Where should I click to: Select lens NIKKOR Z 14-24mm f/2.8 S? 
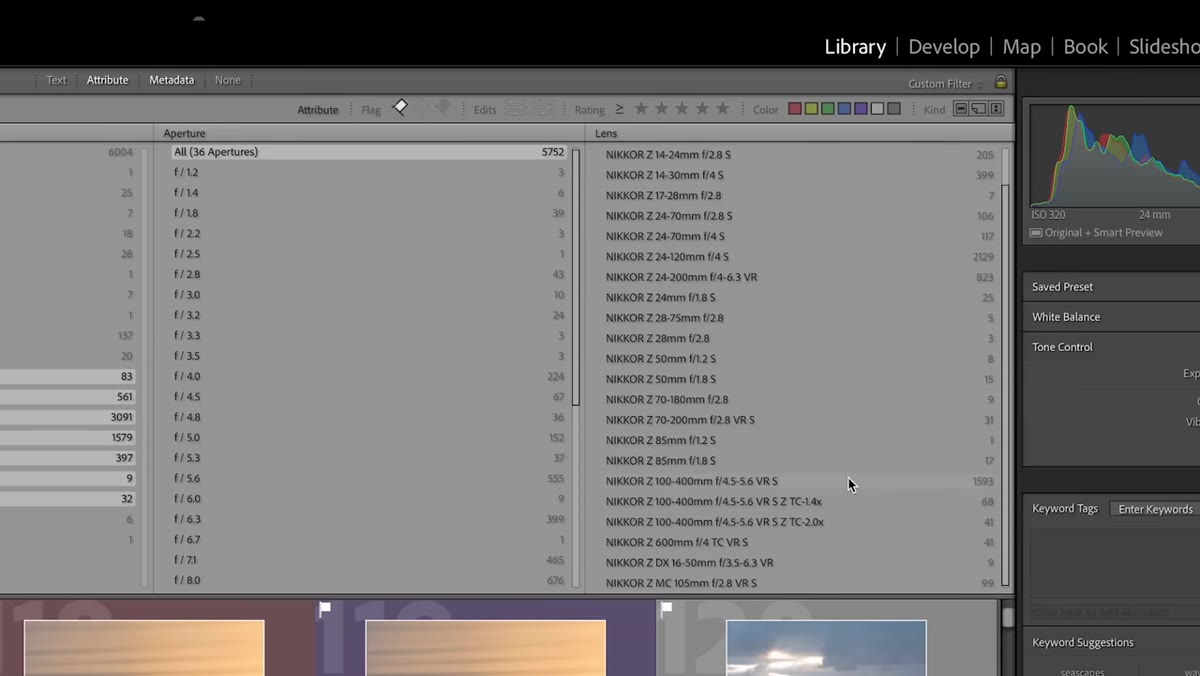point(799,155)
